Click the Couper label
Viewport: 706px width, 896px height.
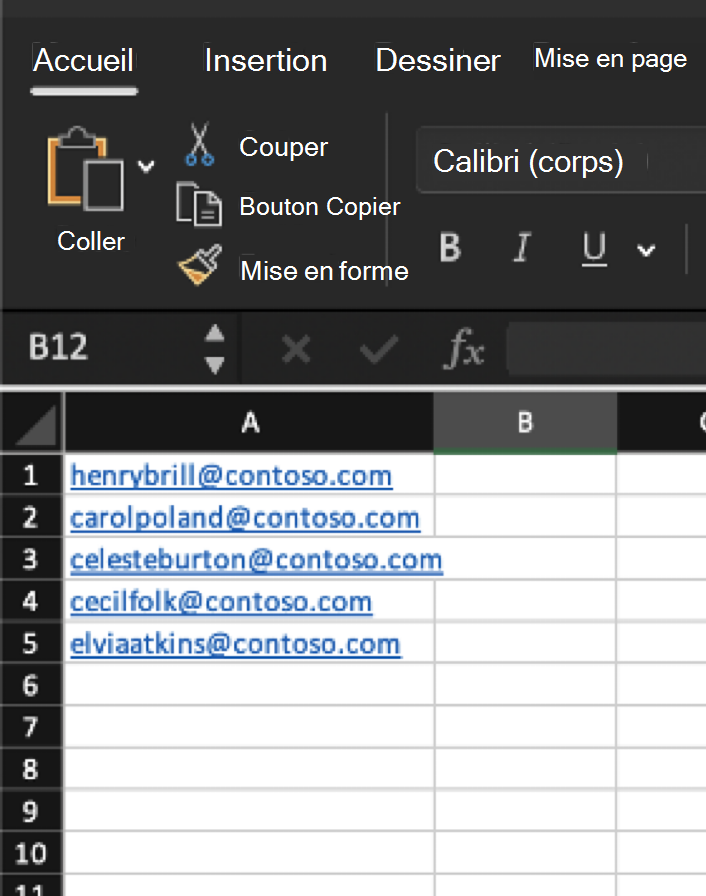pos(283,147)
